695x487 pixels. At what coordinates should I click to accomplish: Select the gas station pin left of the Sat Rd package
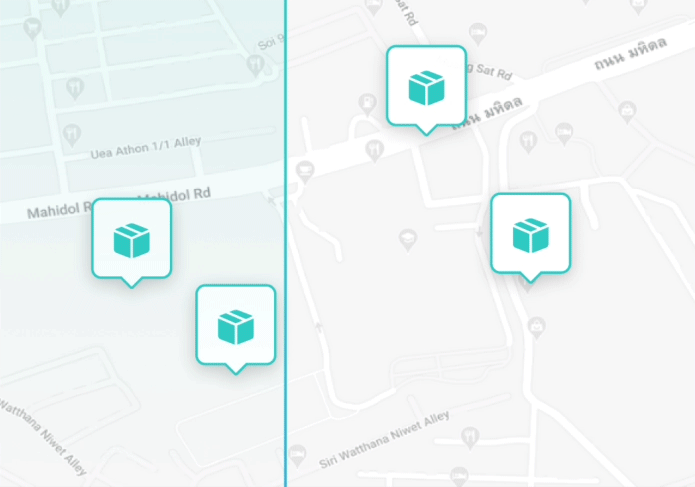(x=367, y=102)
